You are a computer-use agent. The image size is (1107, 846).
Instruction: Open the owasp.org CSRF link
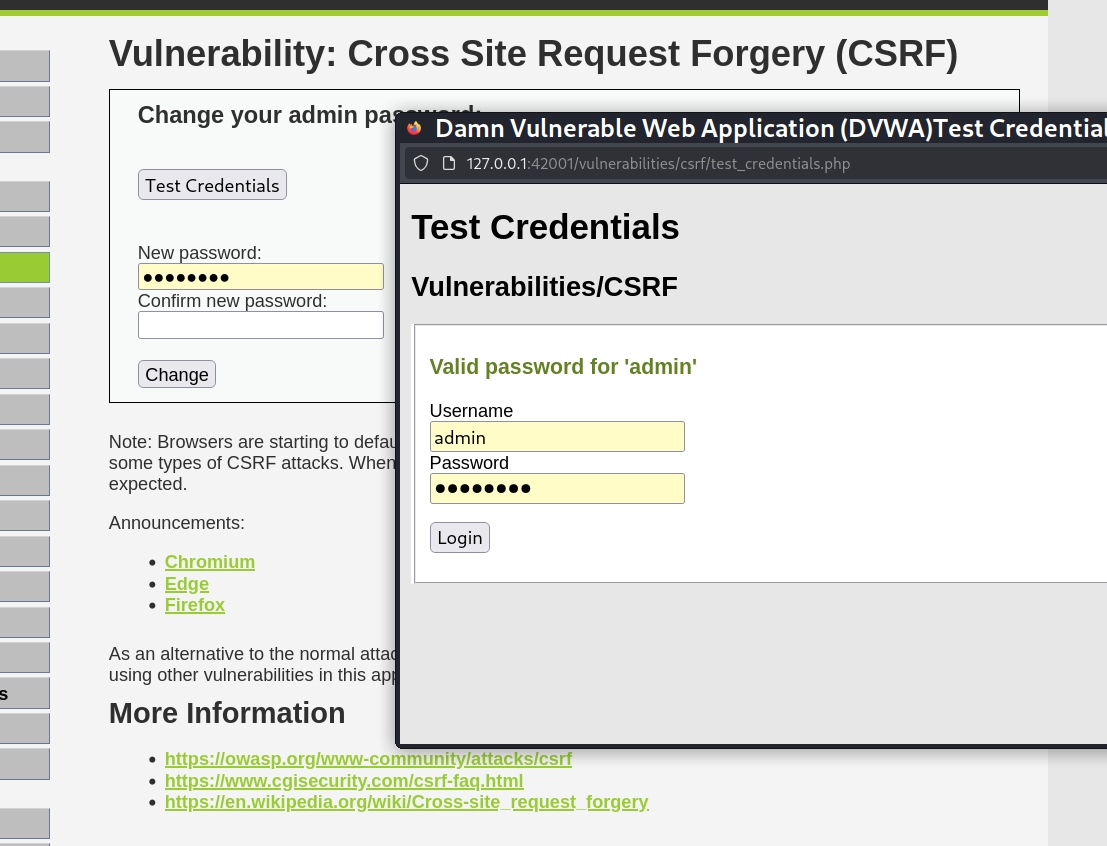click(x=368, y=758)
